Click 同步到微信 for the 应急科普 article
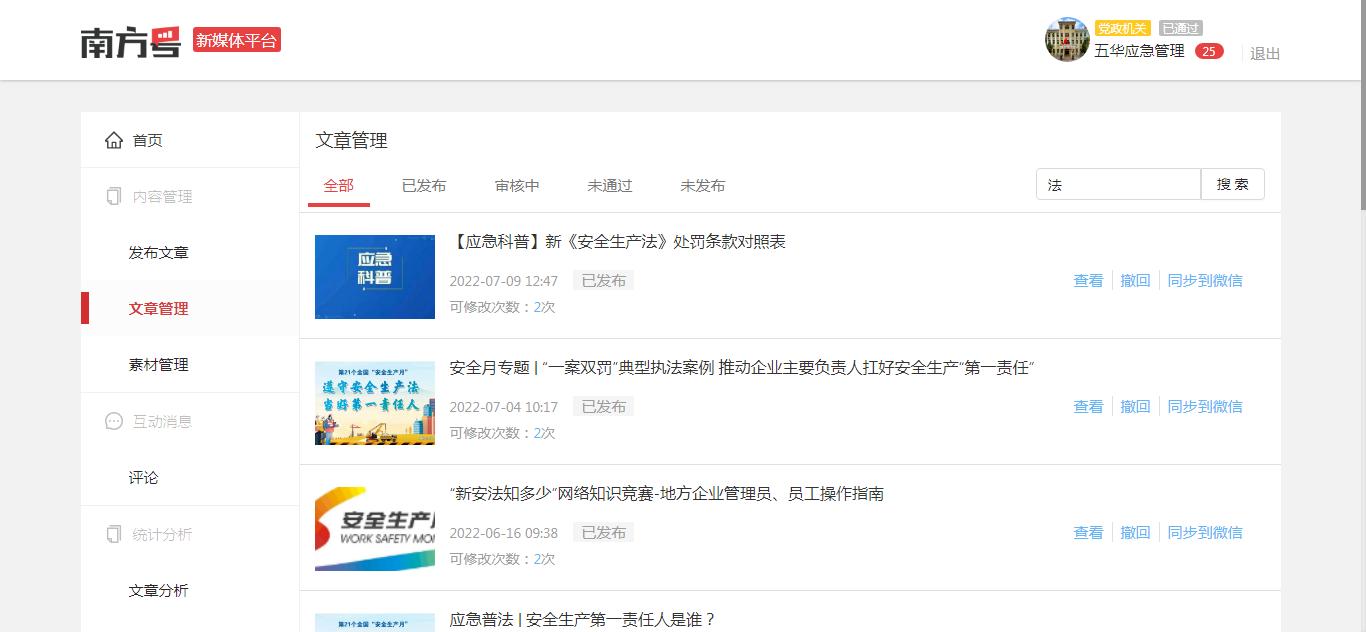 click(1205, 281)
